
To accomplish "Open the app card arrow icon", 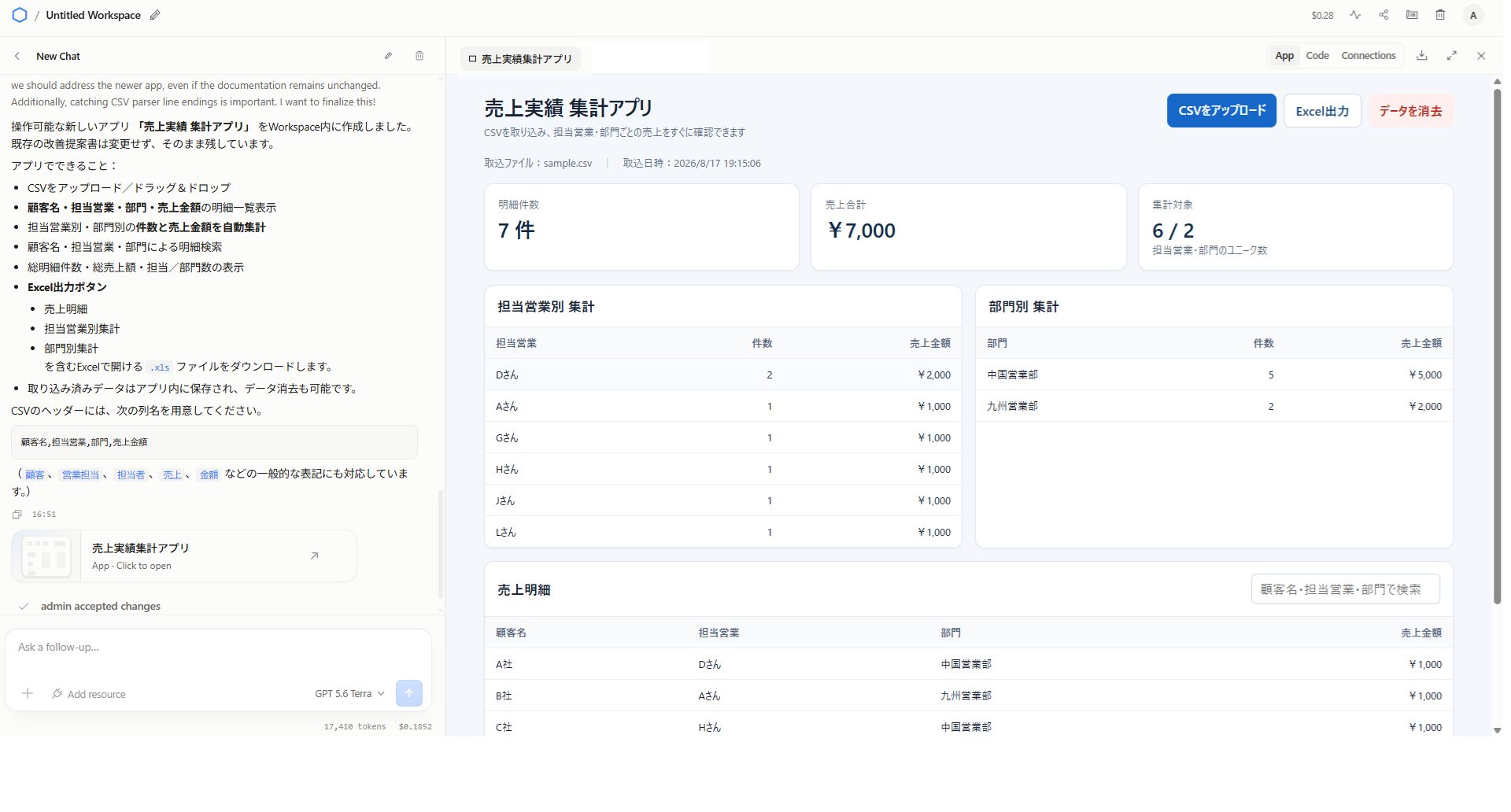I will click(x=314, y=555).
